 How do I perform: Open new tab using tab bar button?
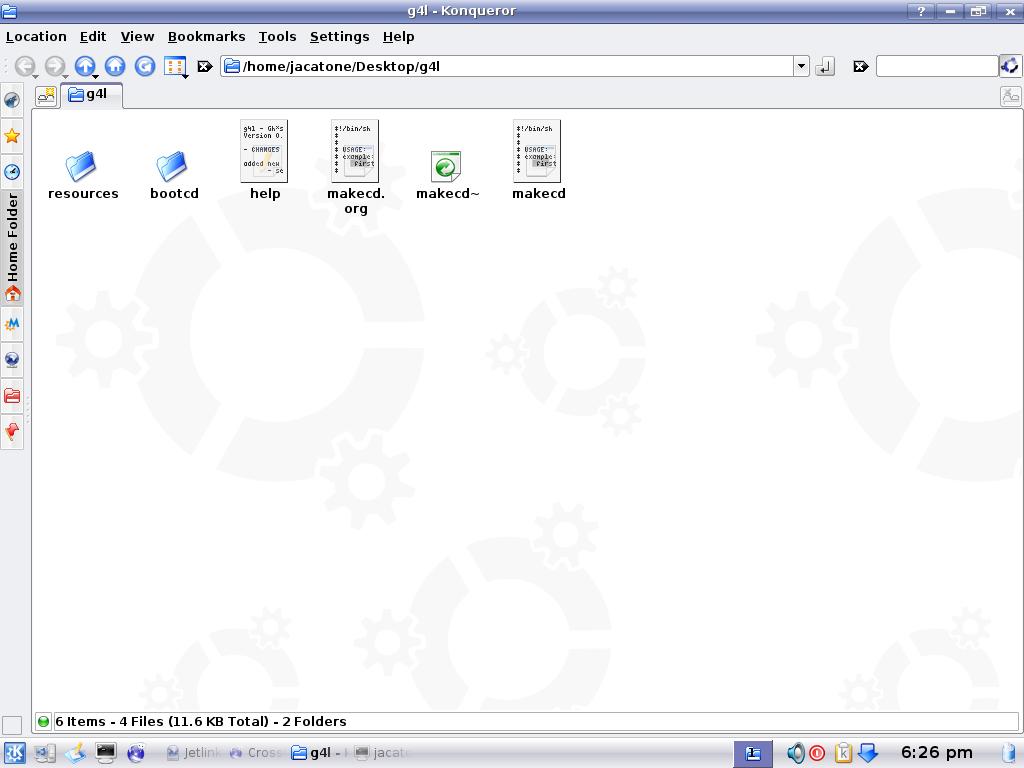(46, 95)
